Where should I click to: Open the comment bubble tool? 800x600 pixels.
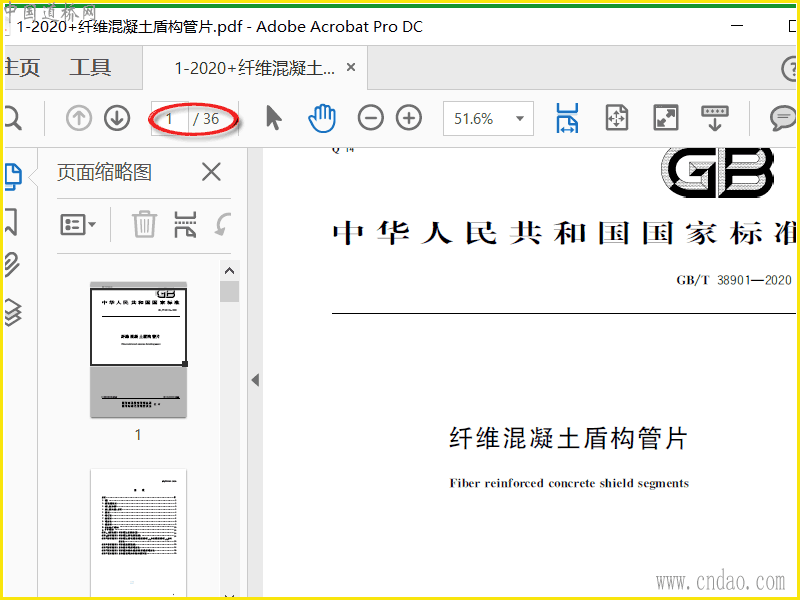783,118
